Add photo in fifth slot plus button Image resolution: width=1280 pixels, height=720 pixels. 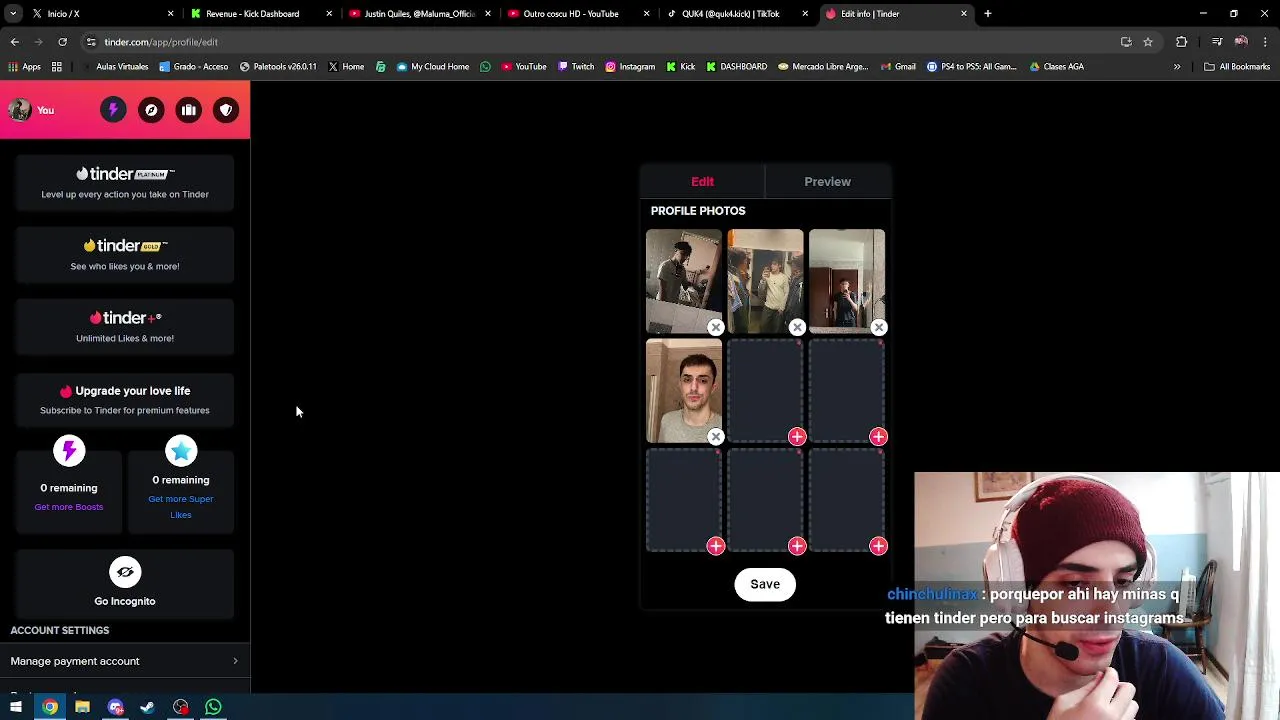[797, 437]
